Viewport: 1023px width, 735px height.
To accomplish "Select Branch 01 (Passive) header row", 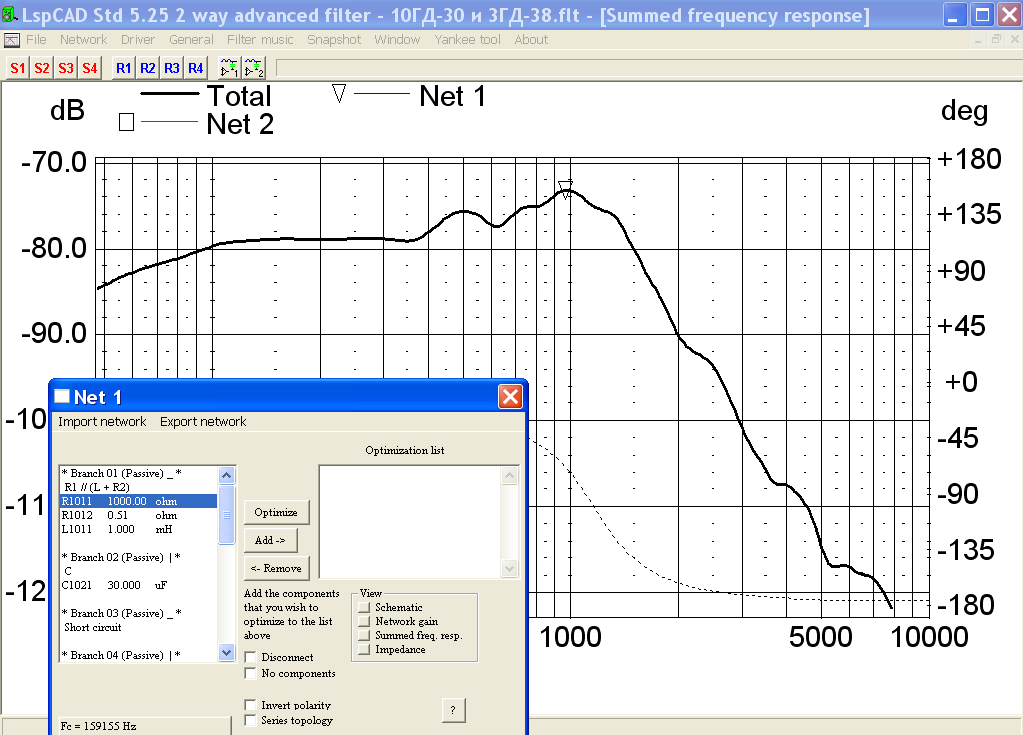I will coord(138,473).
